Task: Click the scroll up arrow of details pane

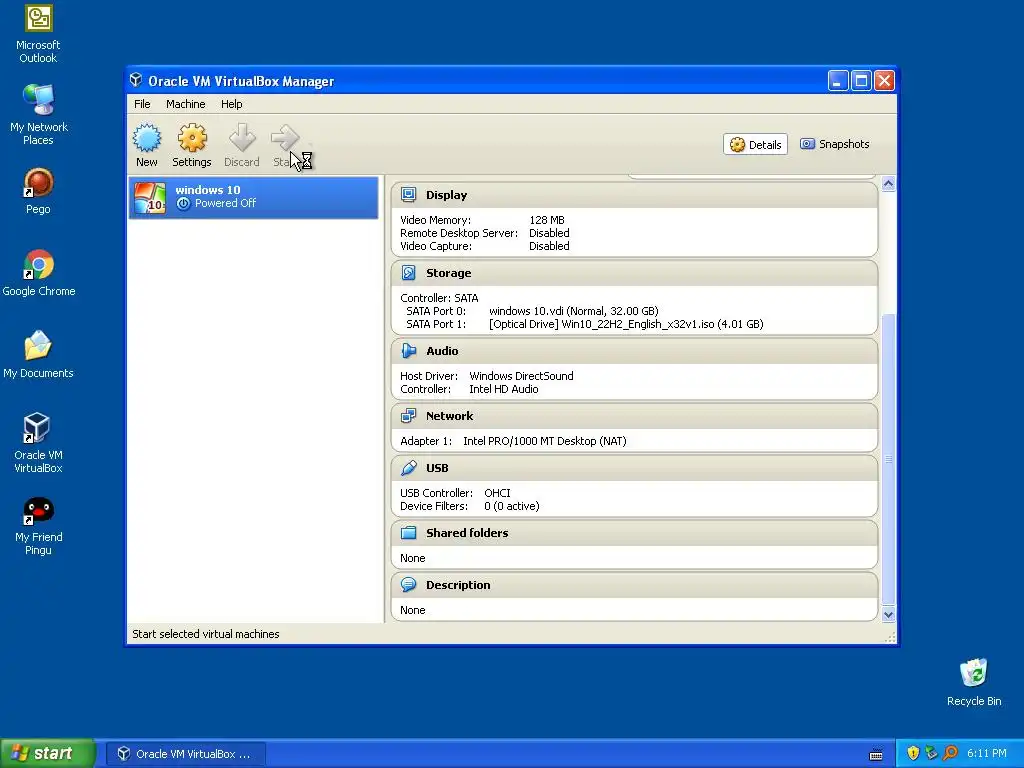Action: (x=888, y=184)
